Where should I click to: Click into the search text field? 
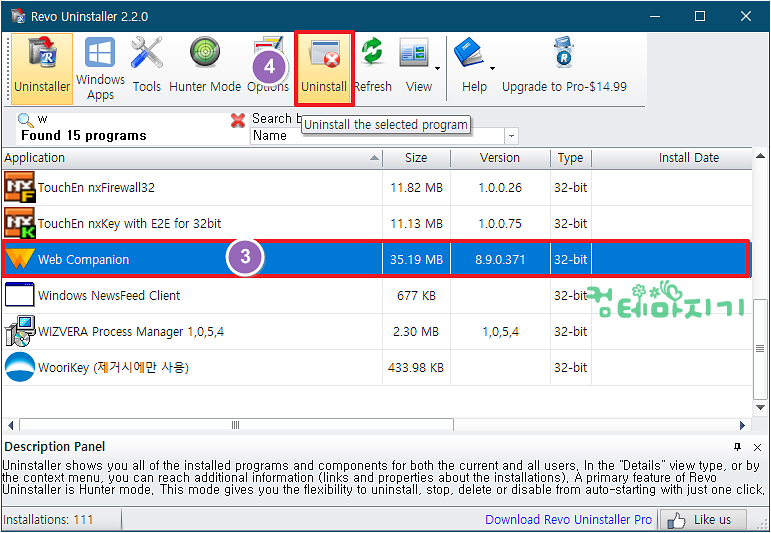[x=133, y=119]
